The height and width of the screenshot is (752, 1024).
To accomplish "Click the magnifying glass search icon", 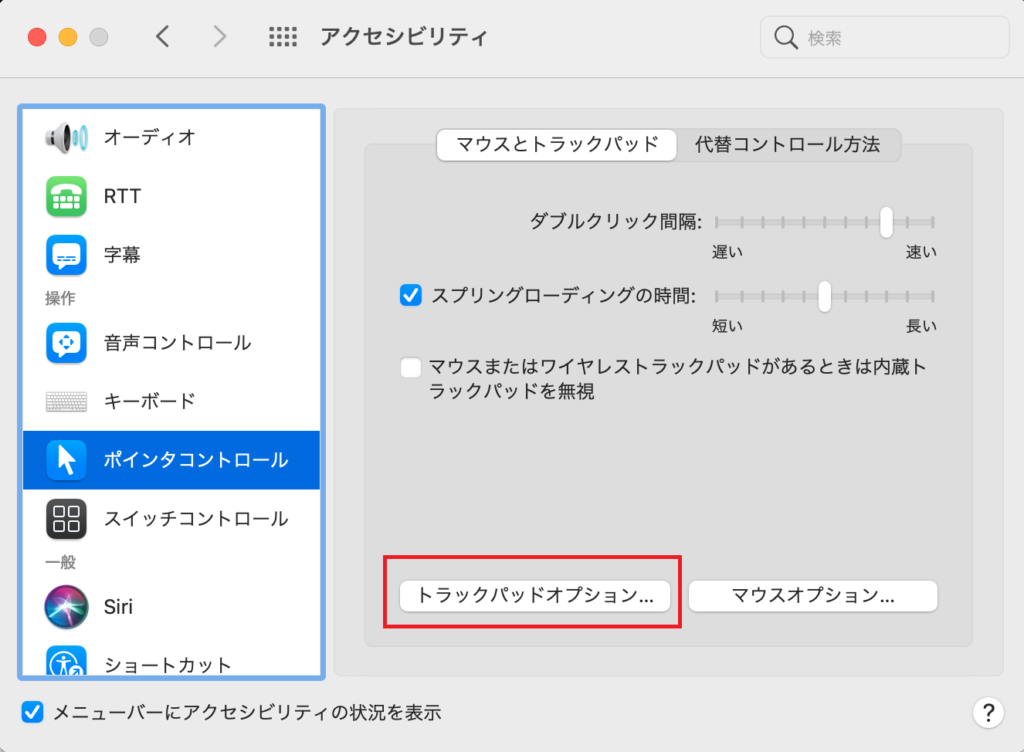I will (786, 38).
